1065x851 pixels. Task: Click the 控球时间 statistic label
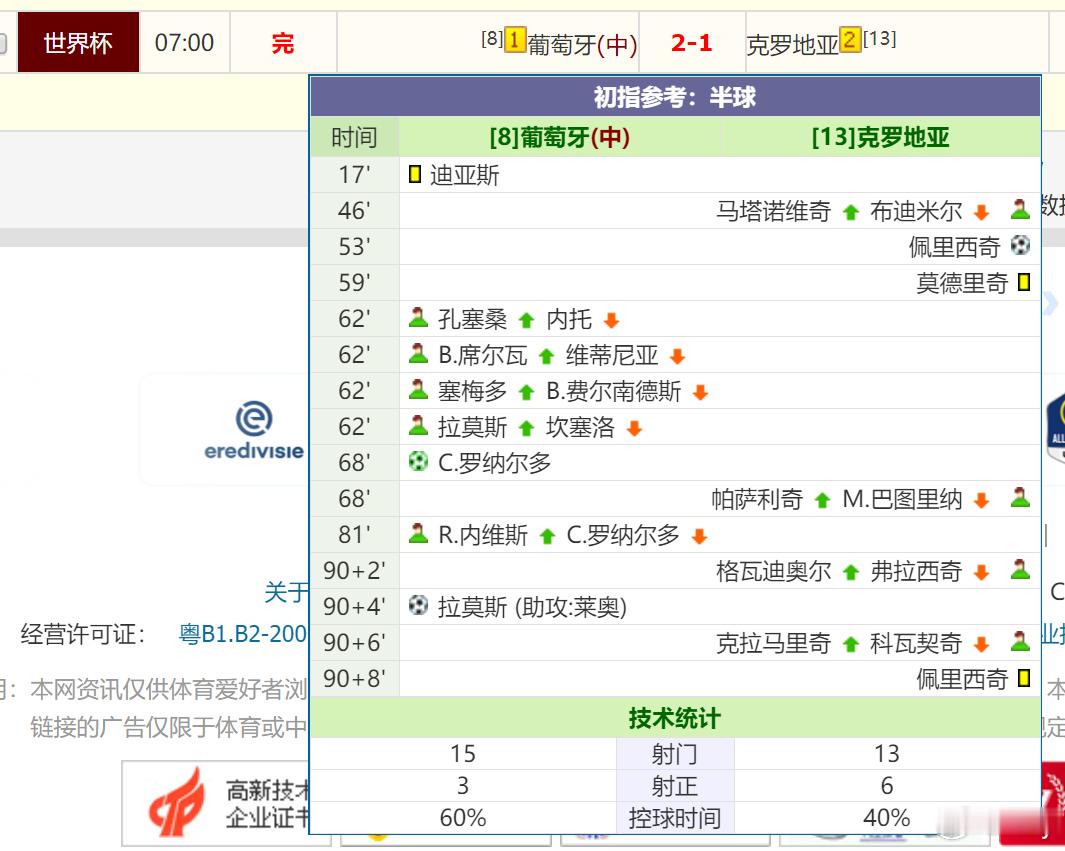[x=674, y=818]
